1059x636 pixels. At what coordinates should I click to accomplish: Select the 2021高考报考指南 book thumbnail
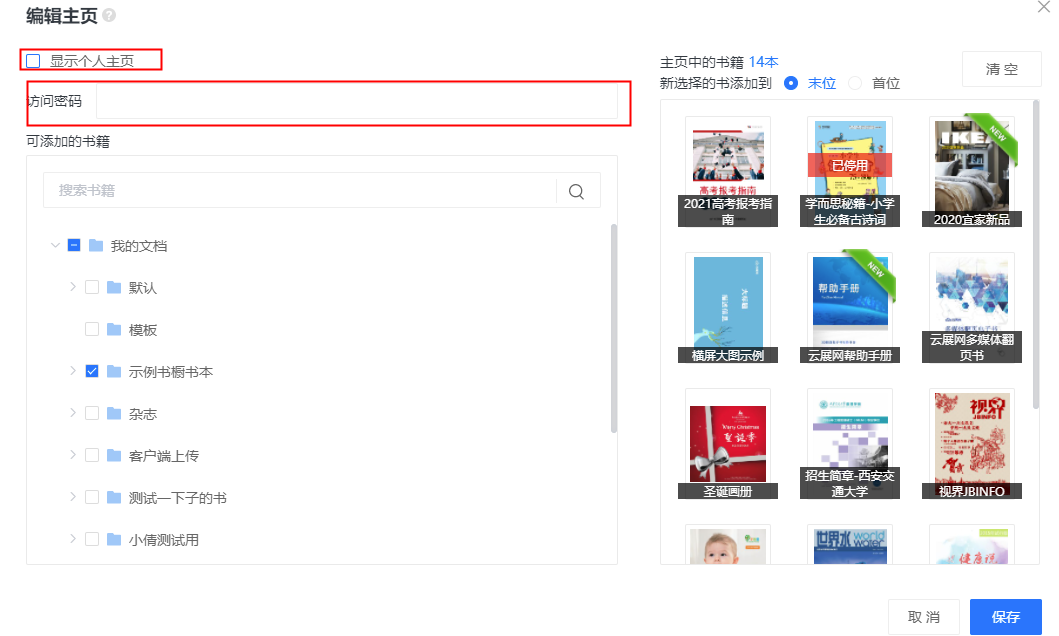pos(727,171)
